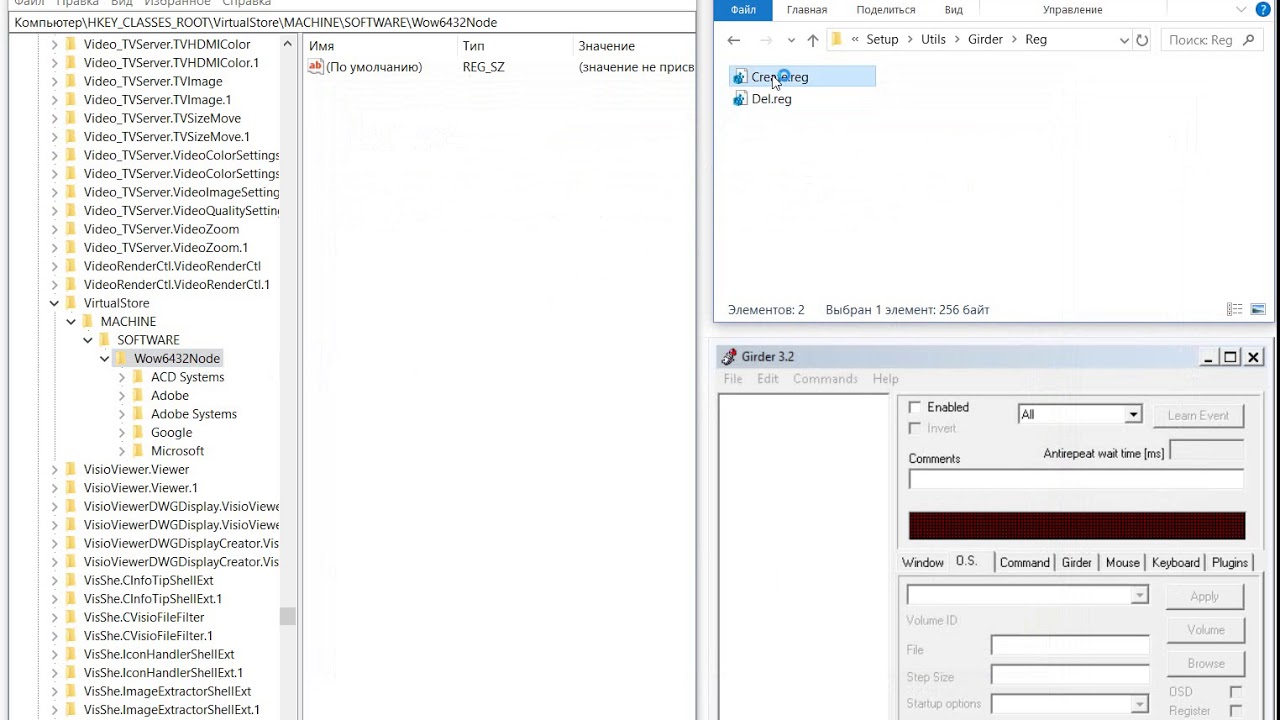This screenshot has height=720, width=1280.
Task: Click folder icon of ACD Systems key
Action: tap(139, 377)
